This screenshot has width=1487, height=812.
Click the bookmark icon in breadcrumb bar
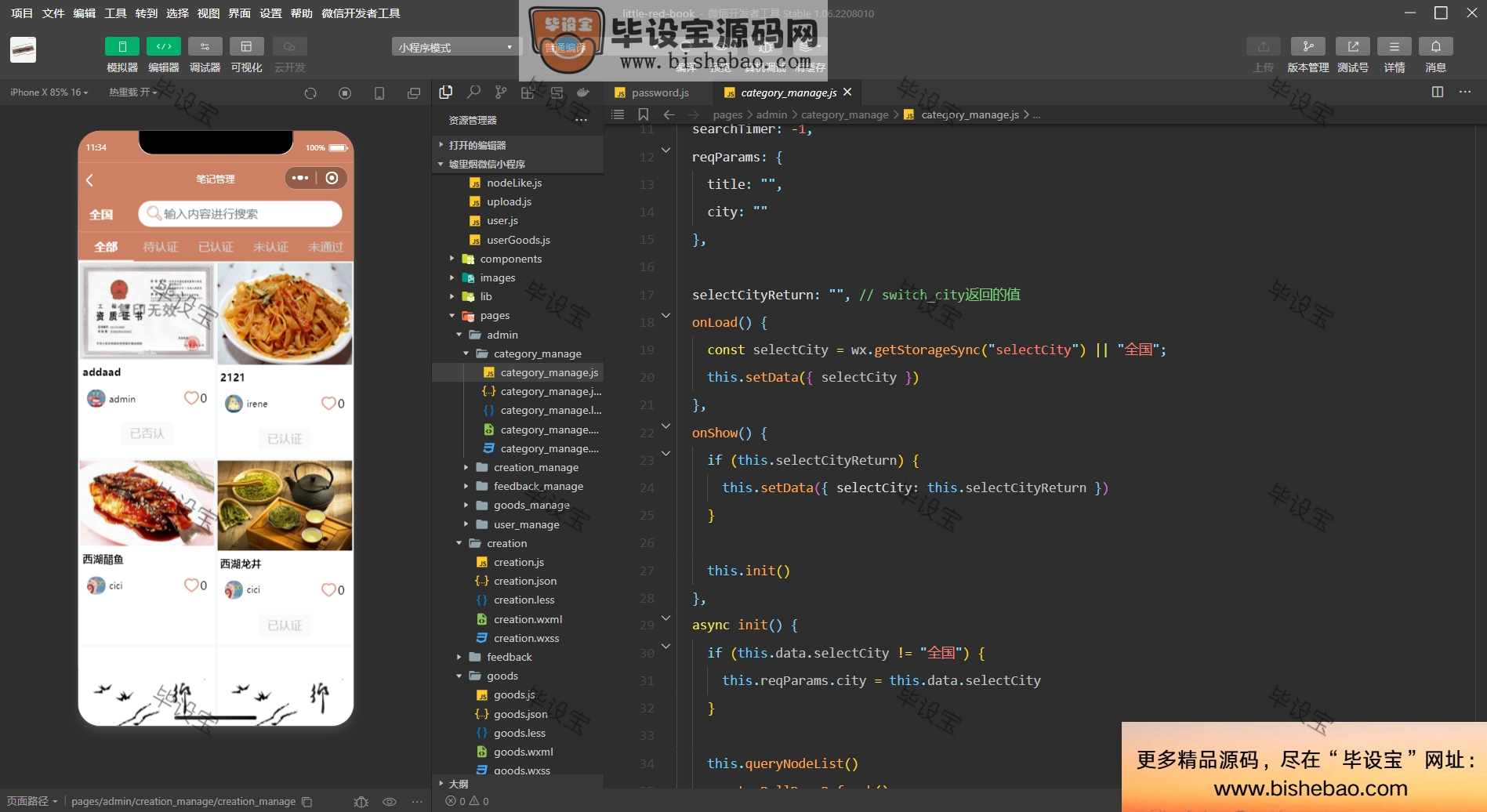click(644, 114)
